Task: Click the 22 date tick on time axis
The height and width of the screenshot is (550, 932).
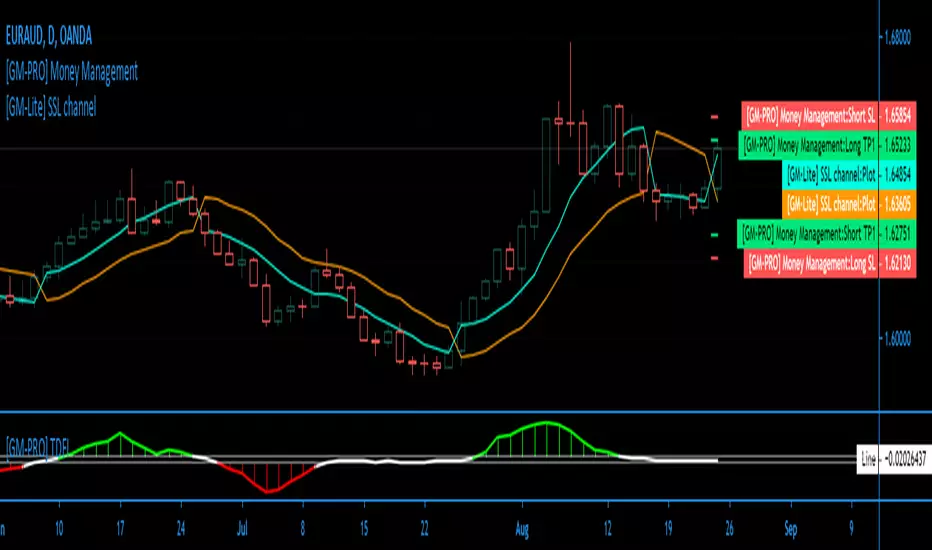Action: pos(424,529)
